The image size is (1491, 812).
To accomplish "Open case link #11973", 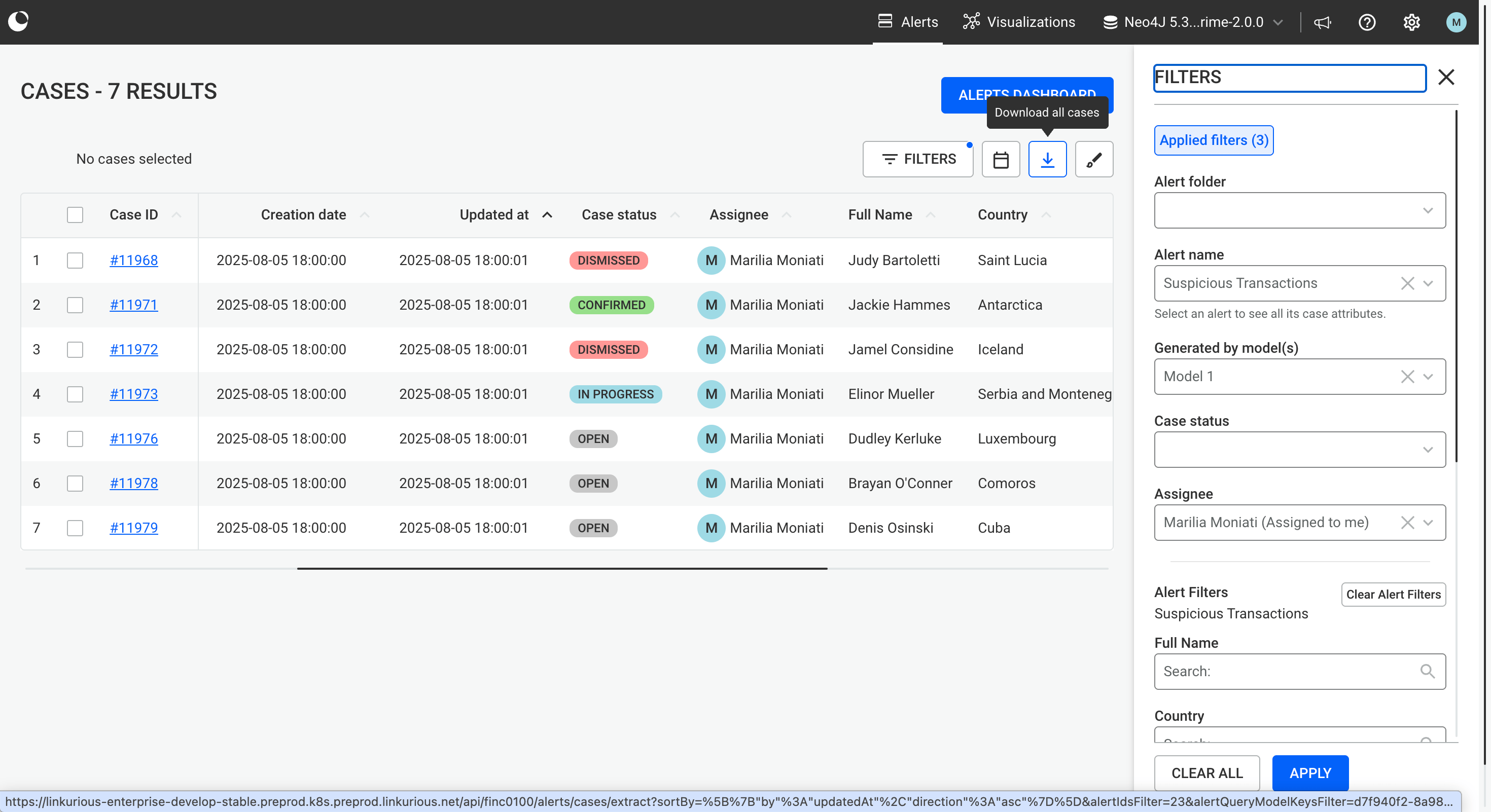I will click(x=134, y=394).
